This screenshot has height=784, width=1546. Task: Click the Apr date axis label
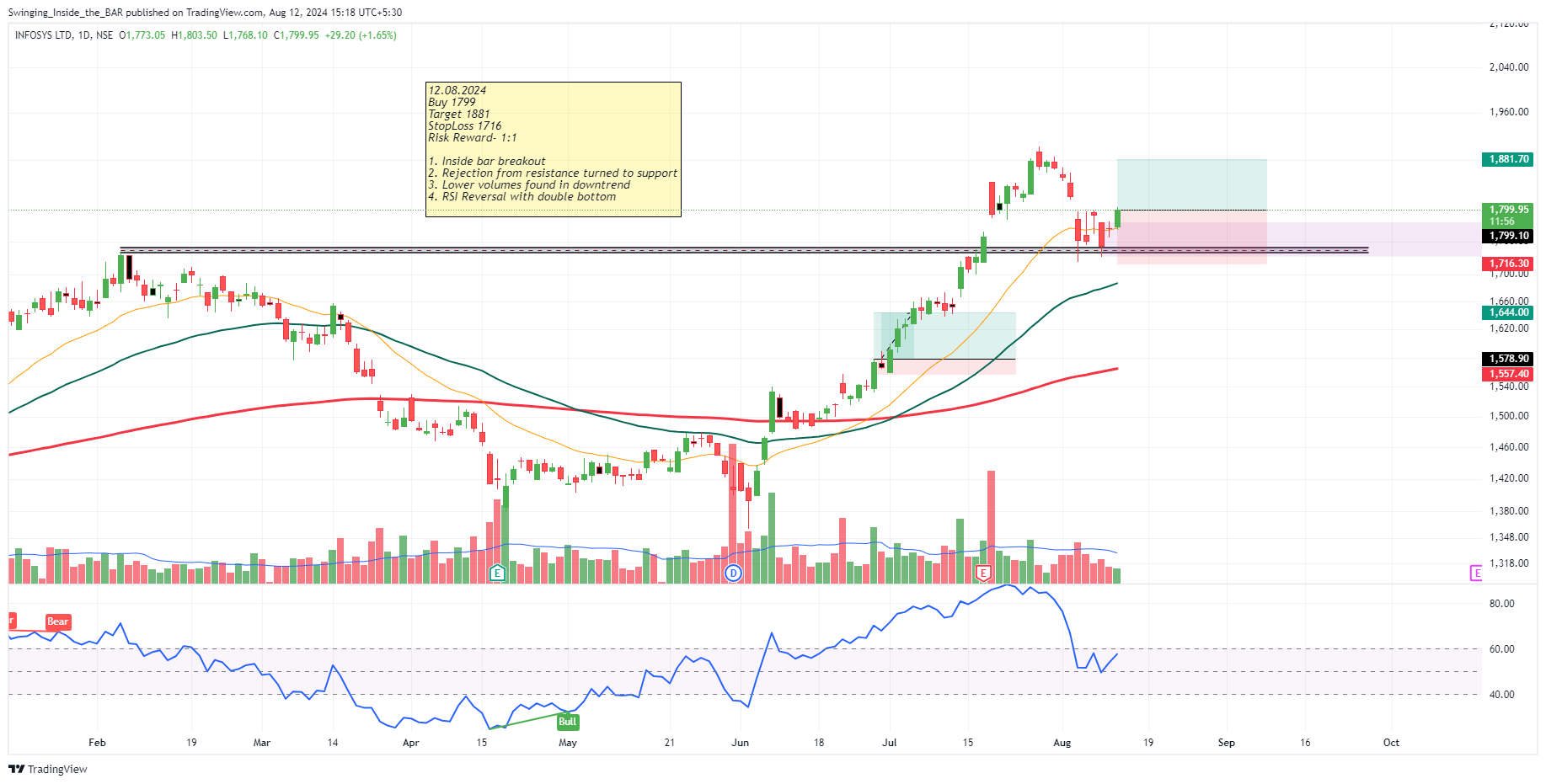[410, 743]
